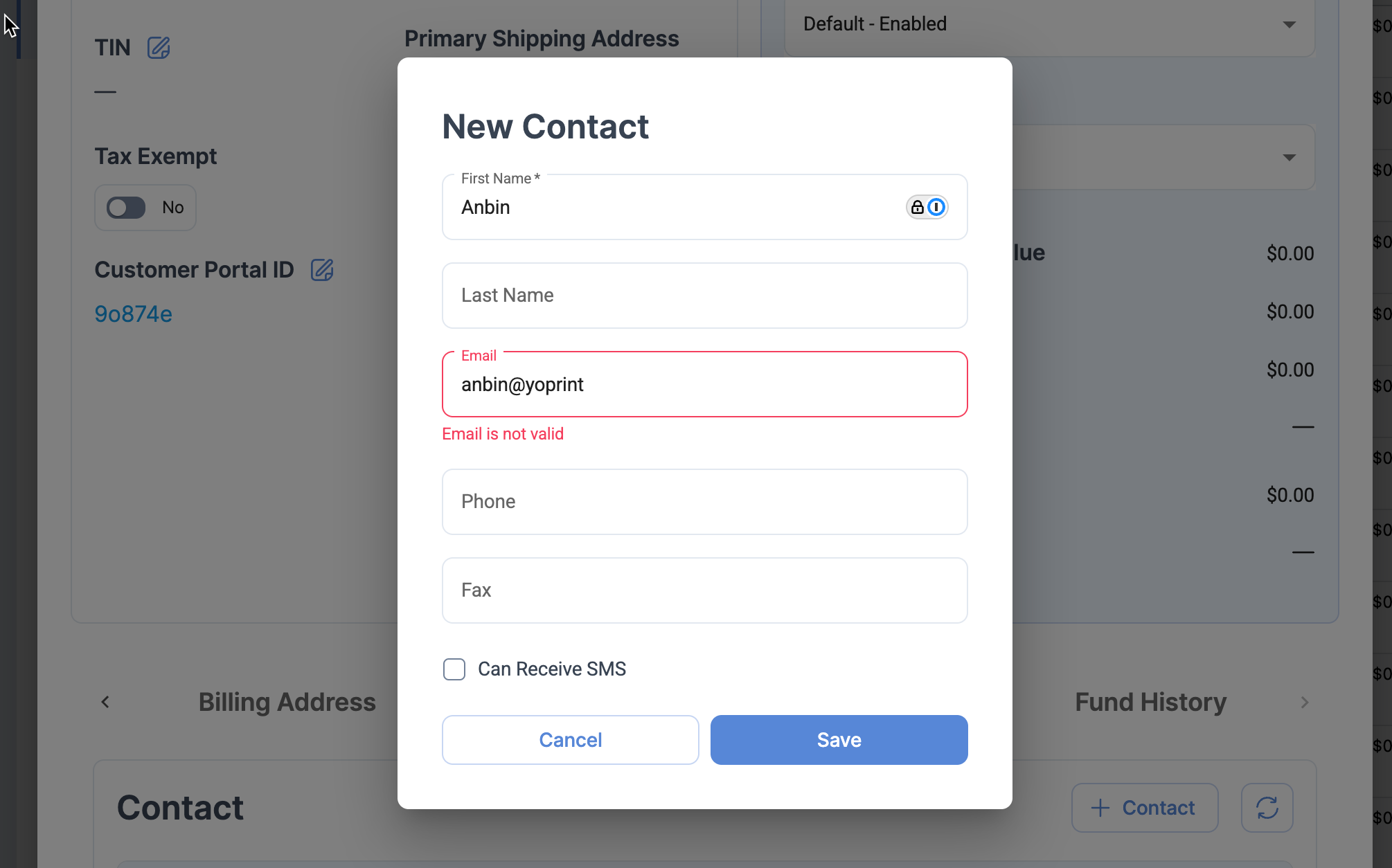This screenshot has width=1392, height=868.
Task: Check the Can Receive SMS checkbox
Action: [x=454, y=669]
